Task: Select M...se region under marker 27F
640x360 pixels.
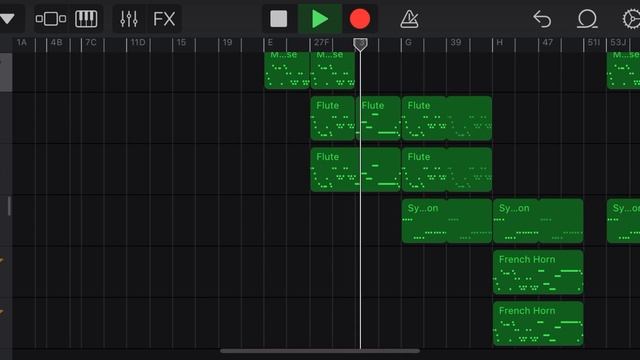Action: [333, 70]
